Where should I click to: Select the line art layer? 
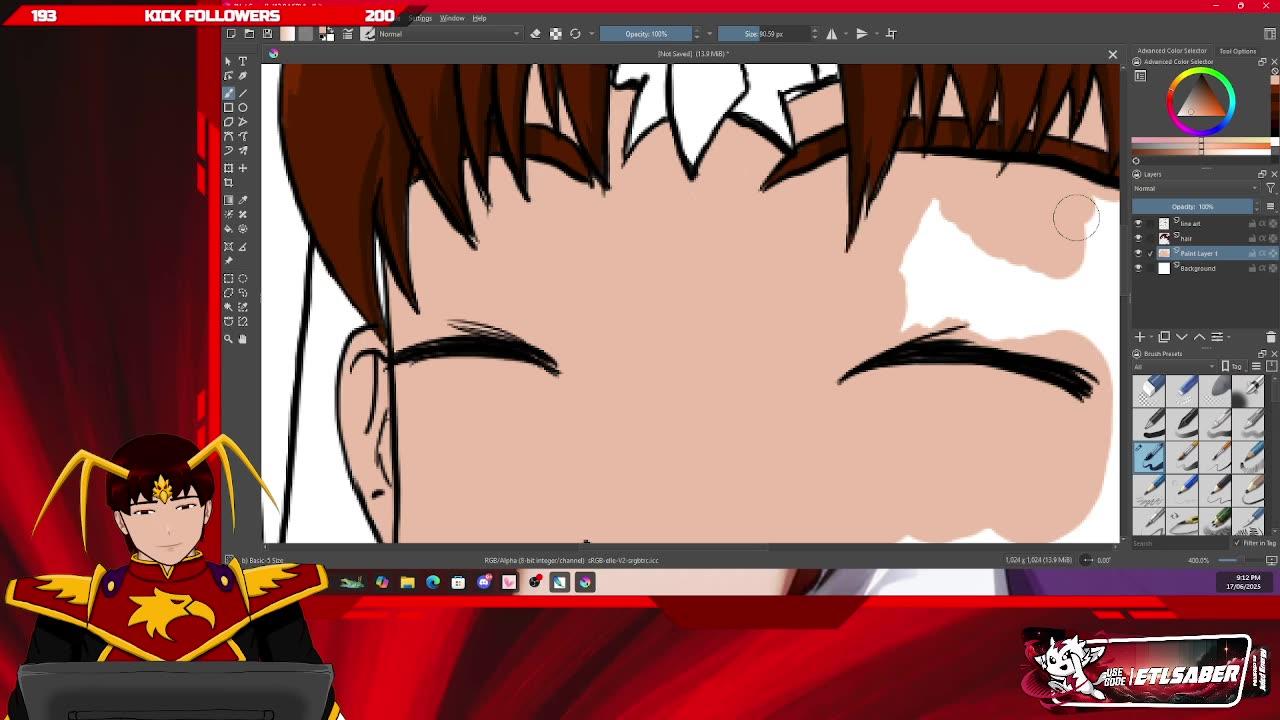(x=1190, y=223)
